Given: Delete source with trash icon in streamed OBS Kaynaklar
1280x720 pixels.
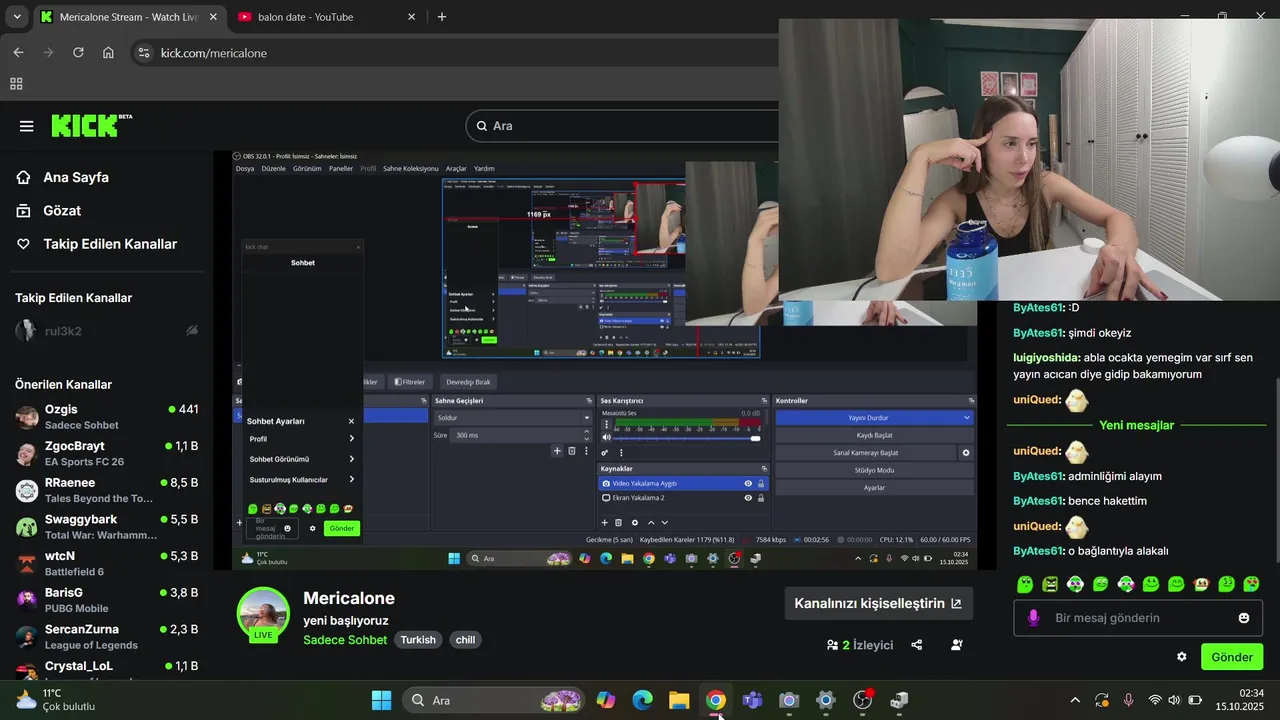Looking at the screenshot, I should (618, 522).
